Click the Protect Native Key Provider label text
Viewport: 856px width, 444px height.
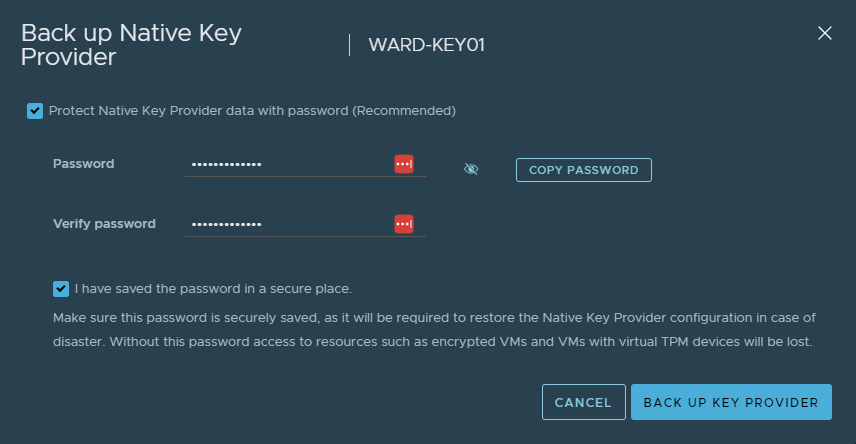[252, 111]
